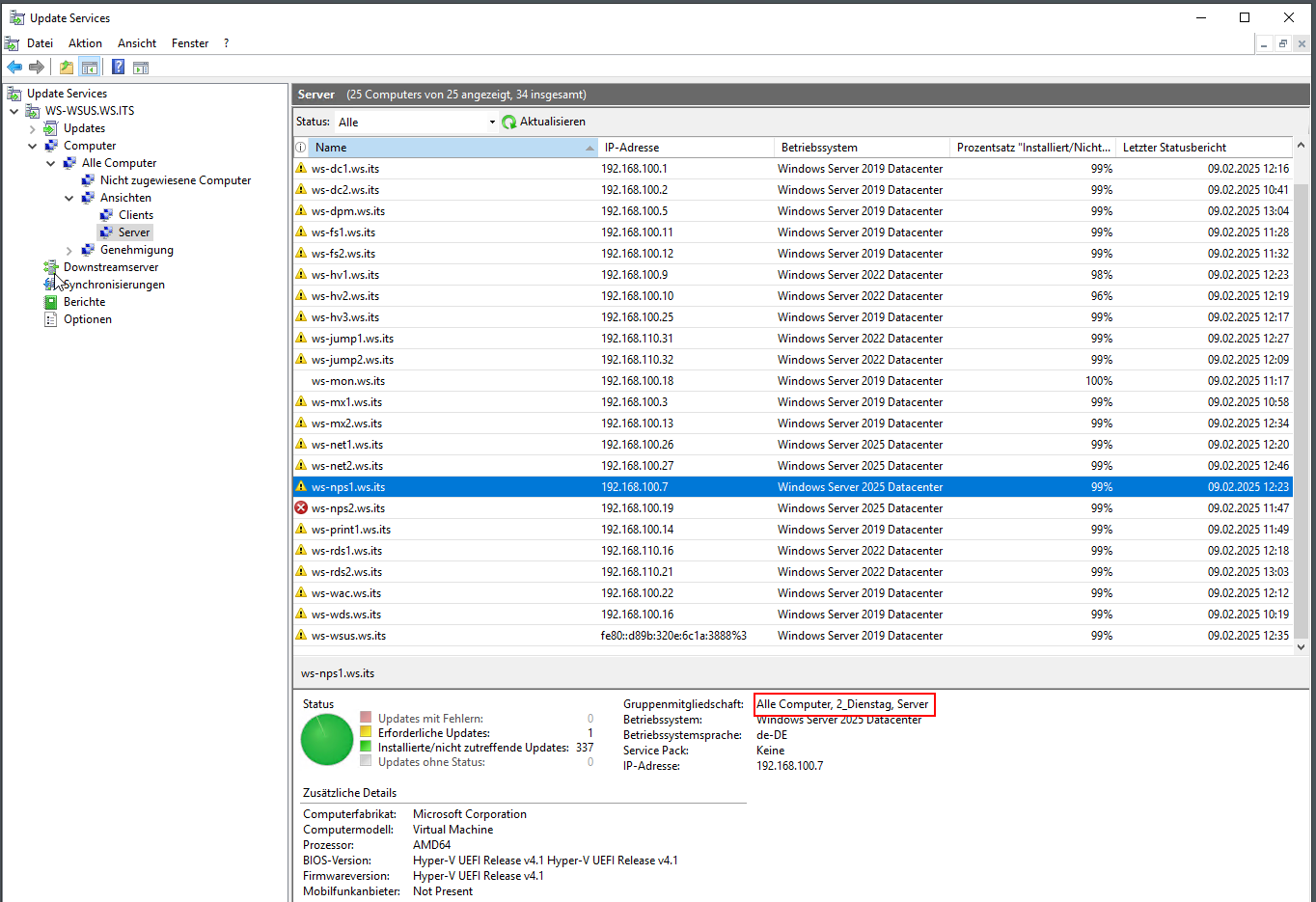Click the Berichte green book icon
Image resolution: width=1316 pixels, height=902 pixels.
pyautogui.click(x=51, y=302)
